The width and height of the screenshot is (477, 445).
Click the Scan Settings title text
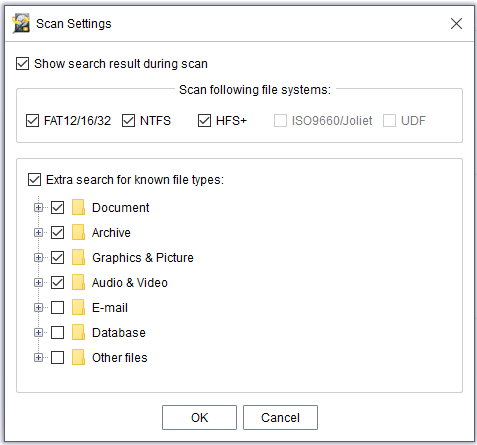(74, 24)
